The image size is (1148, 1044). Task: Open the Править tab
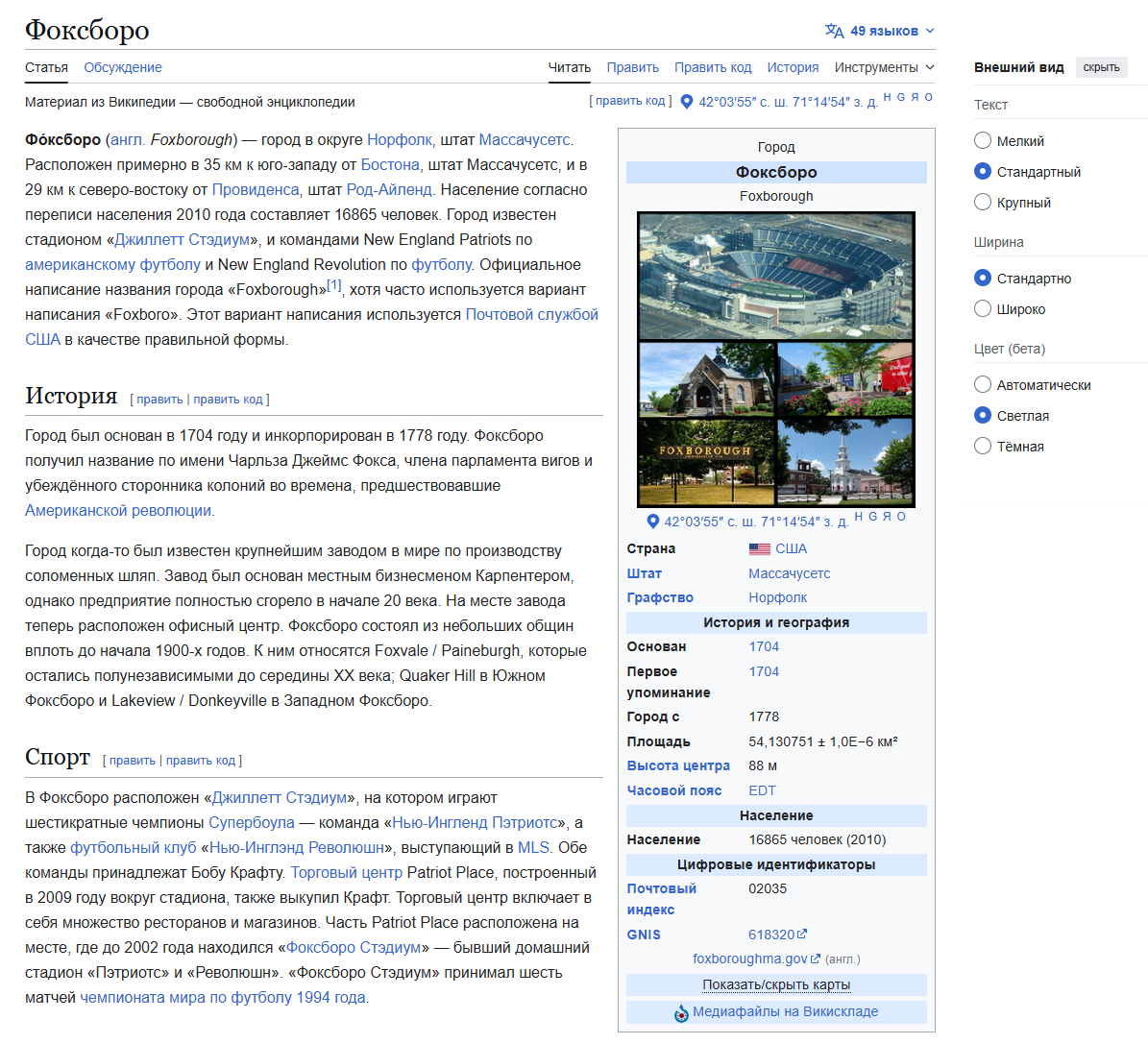pyautogui.click(x=632, y=67)
